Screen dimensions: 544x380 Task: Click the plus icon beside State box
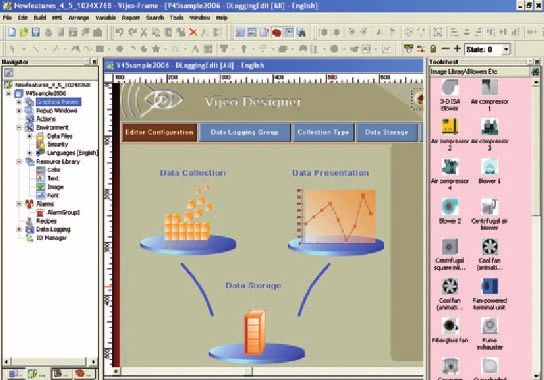[457, 49]
